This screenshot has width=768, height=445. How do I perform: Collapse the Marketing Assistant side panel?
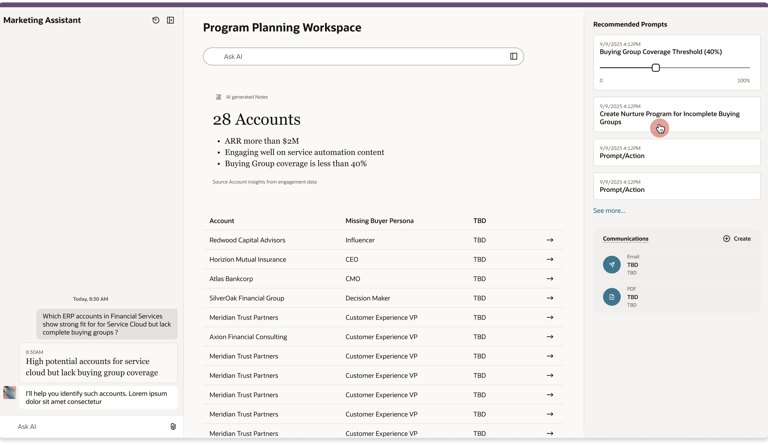pos(171,20)
